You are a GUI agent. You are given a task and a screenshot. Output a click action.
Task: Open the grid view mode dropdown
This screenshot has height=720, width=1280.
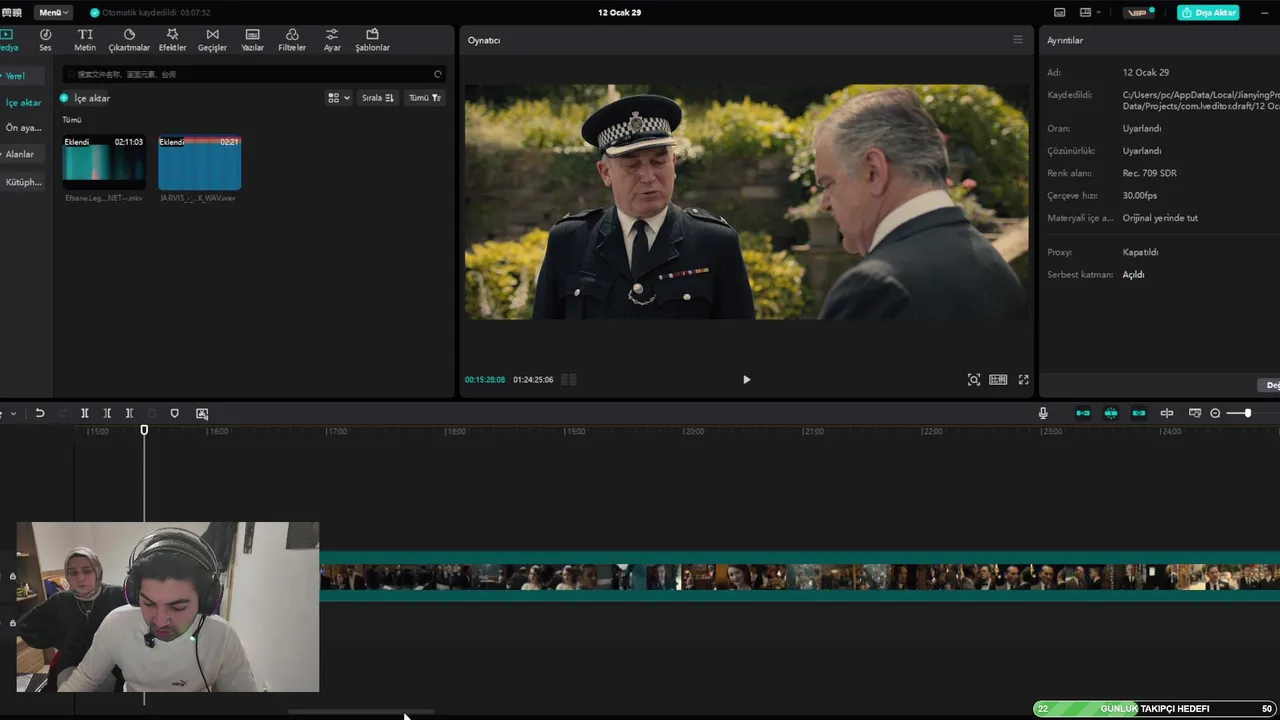pos(339,98)
